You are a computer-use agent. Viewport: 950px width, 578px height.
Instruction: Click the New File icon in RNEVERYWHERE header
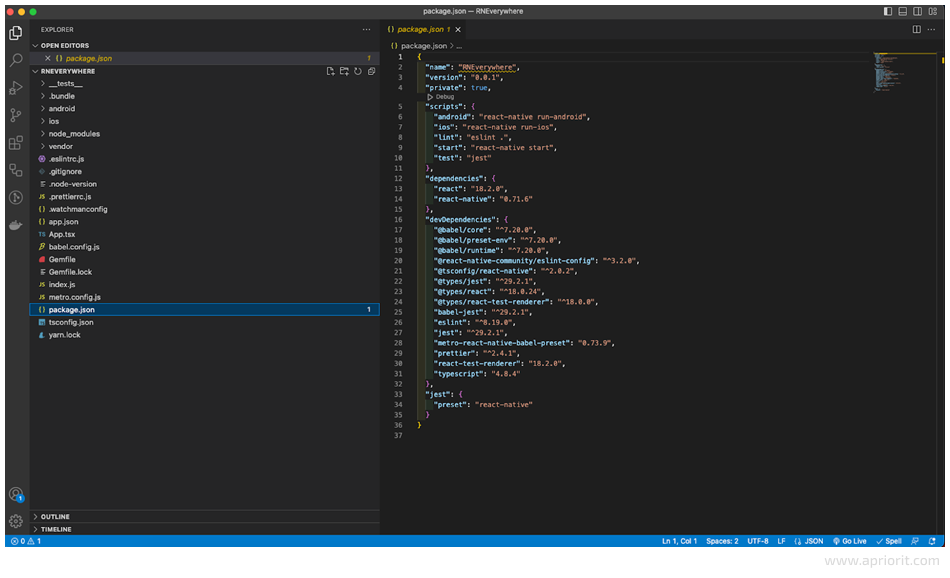(330, 71)
